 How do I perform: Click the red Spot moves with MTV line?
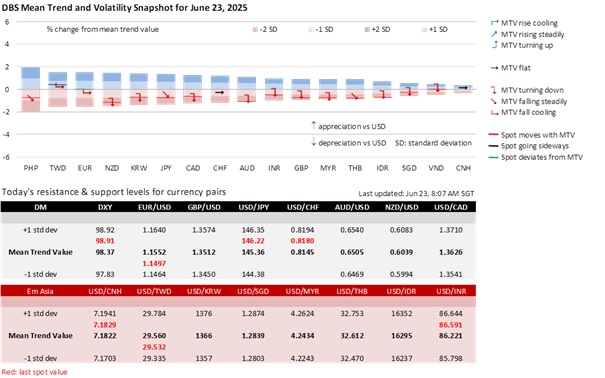click(493, 135)
